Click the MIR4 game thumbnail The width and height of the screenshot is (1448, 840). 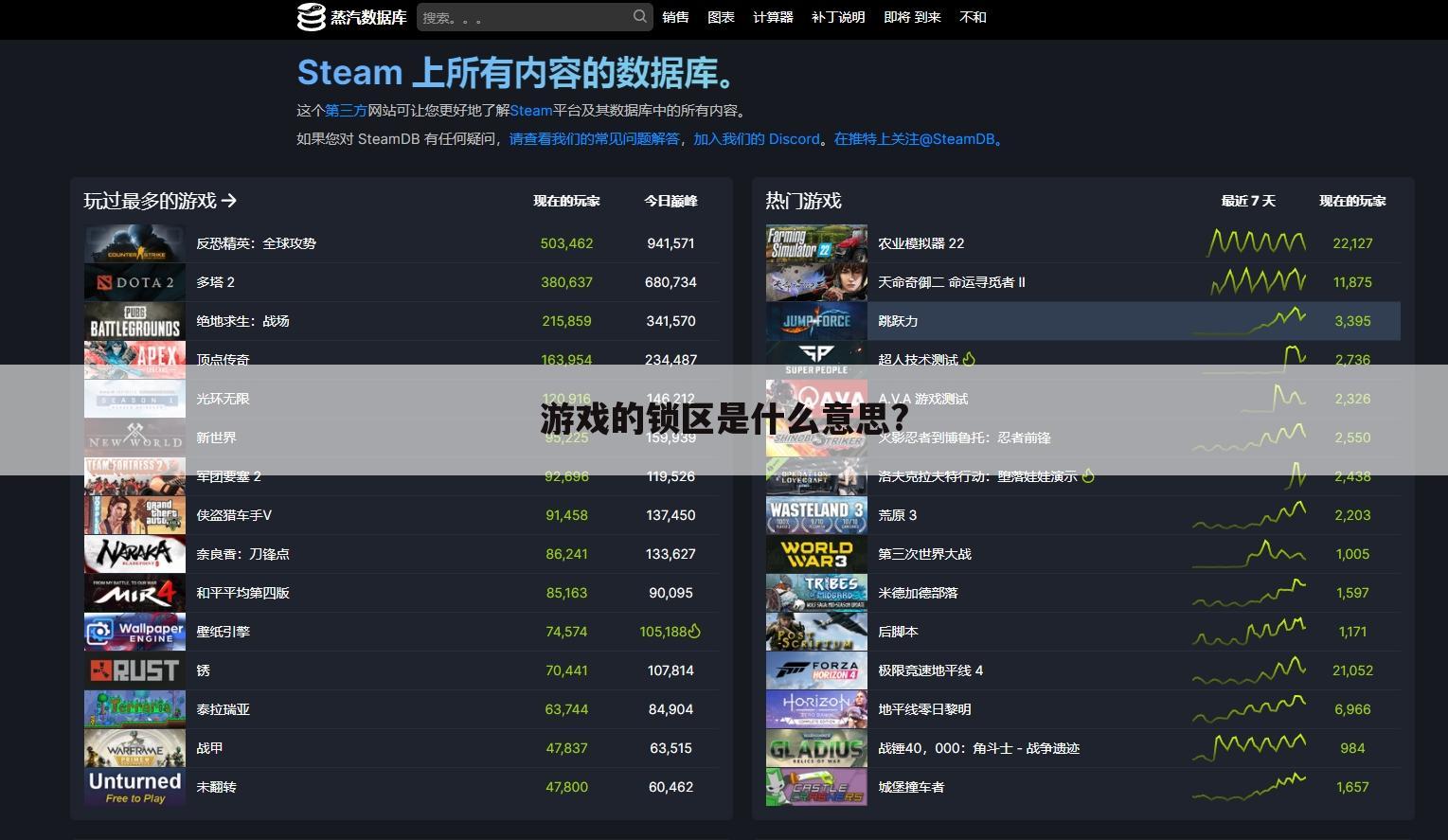coord(134,593)
